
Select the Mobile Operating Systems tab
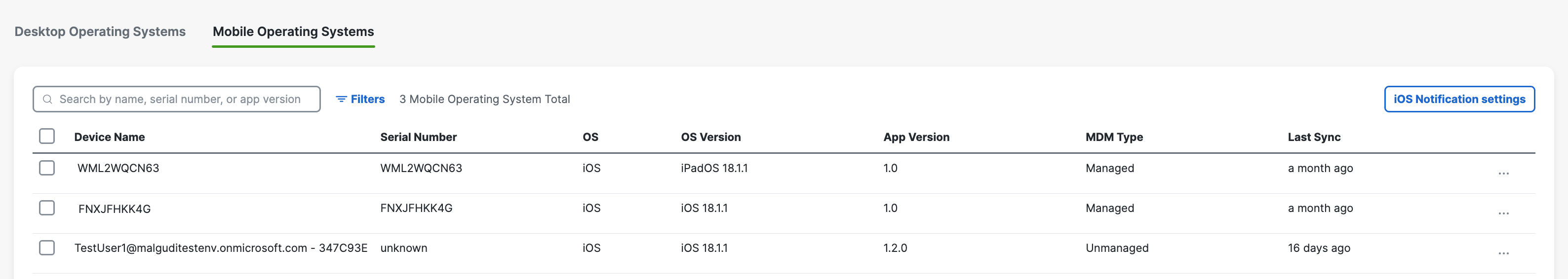click(293, 32)
